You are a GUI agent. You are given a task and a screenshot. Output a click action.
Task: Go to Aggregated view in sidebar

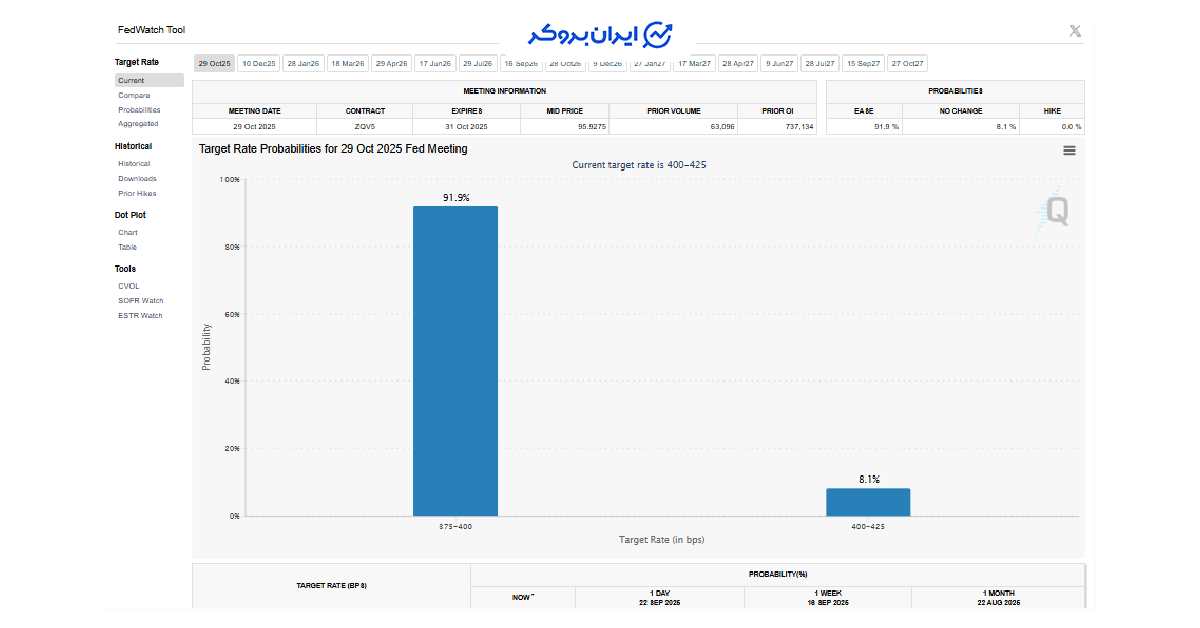[x=138, y=124]
